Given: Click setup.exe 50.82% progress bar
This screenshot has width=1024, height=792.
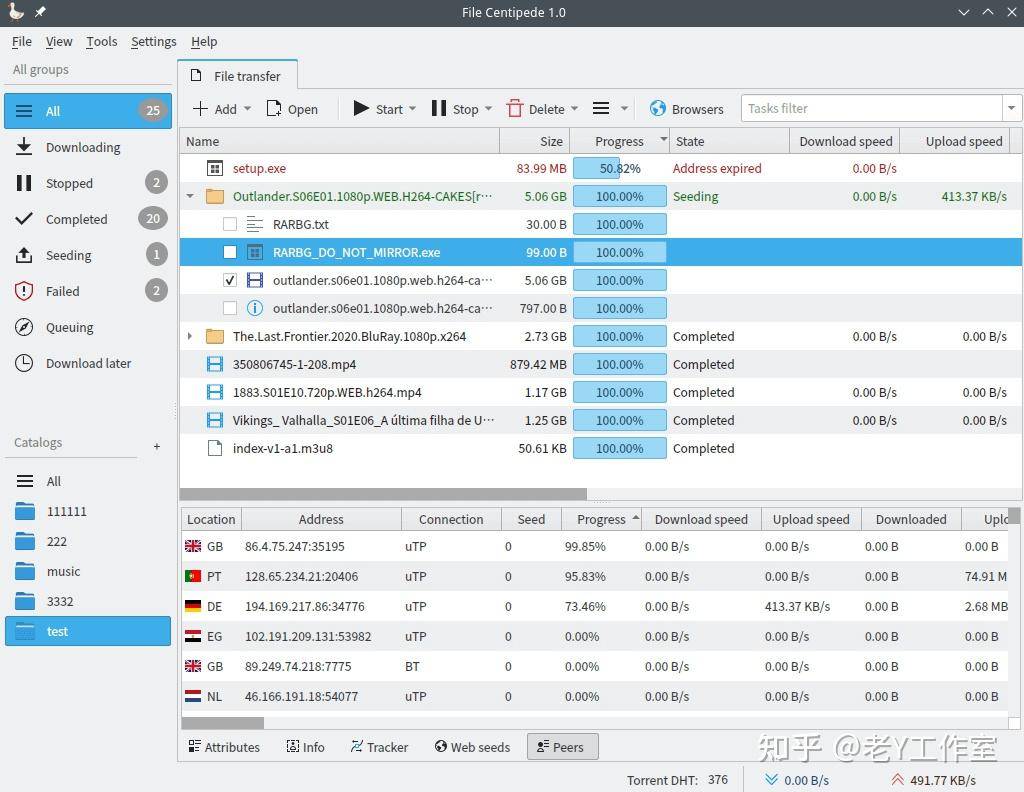Looking at the screenshot, I should (620, 168).
